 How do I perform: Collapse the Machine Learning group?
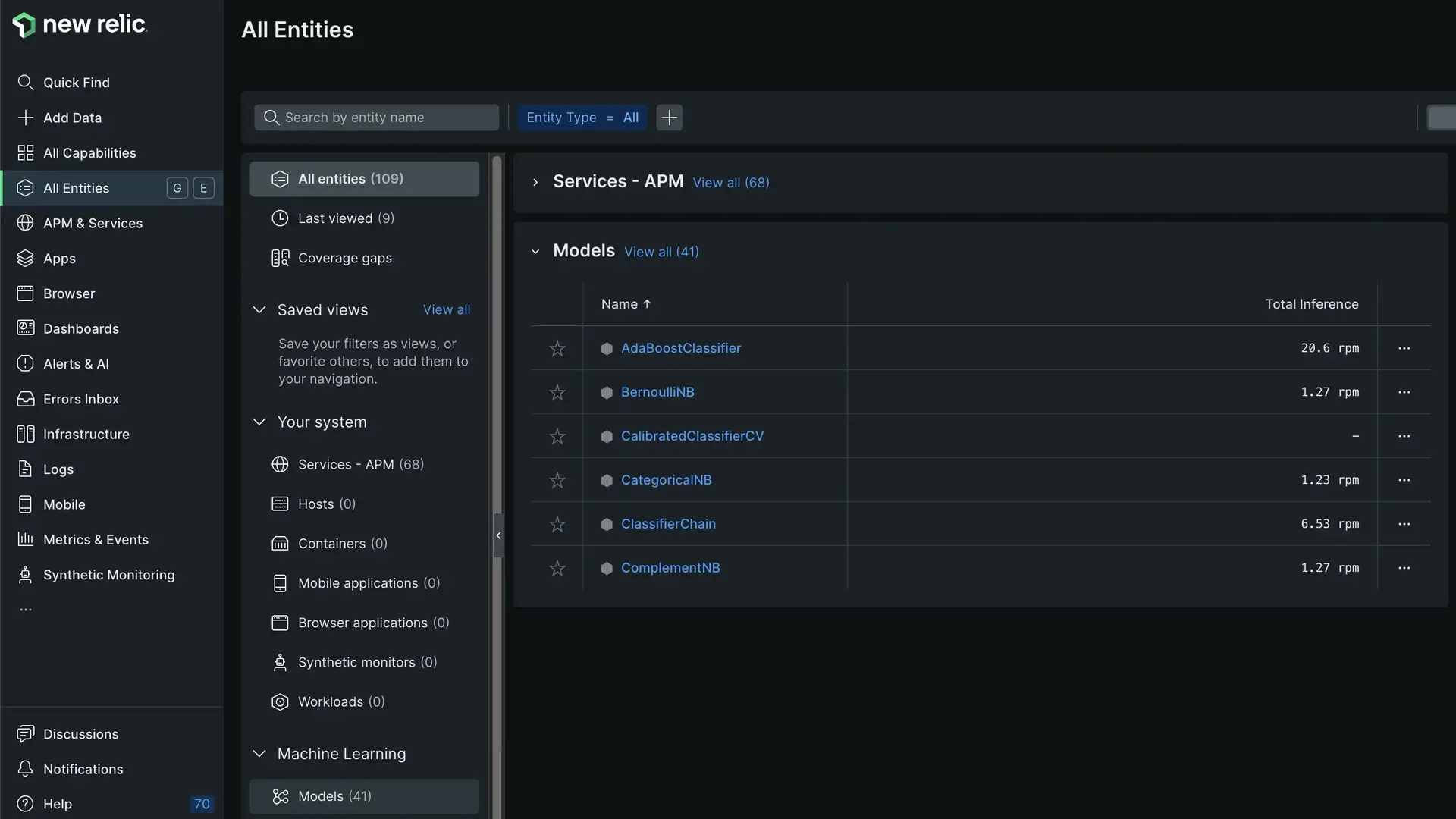click(x=259, y=754)
